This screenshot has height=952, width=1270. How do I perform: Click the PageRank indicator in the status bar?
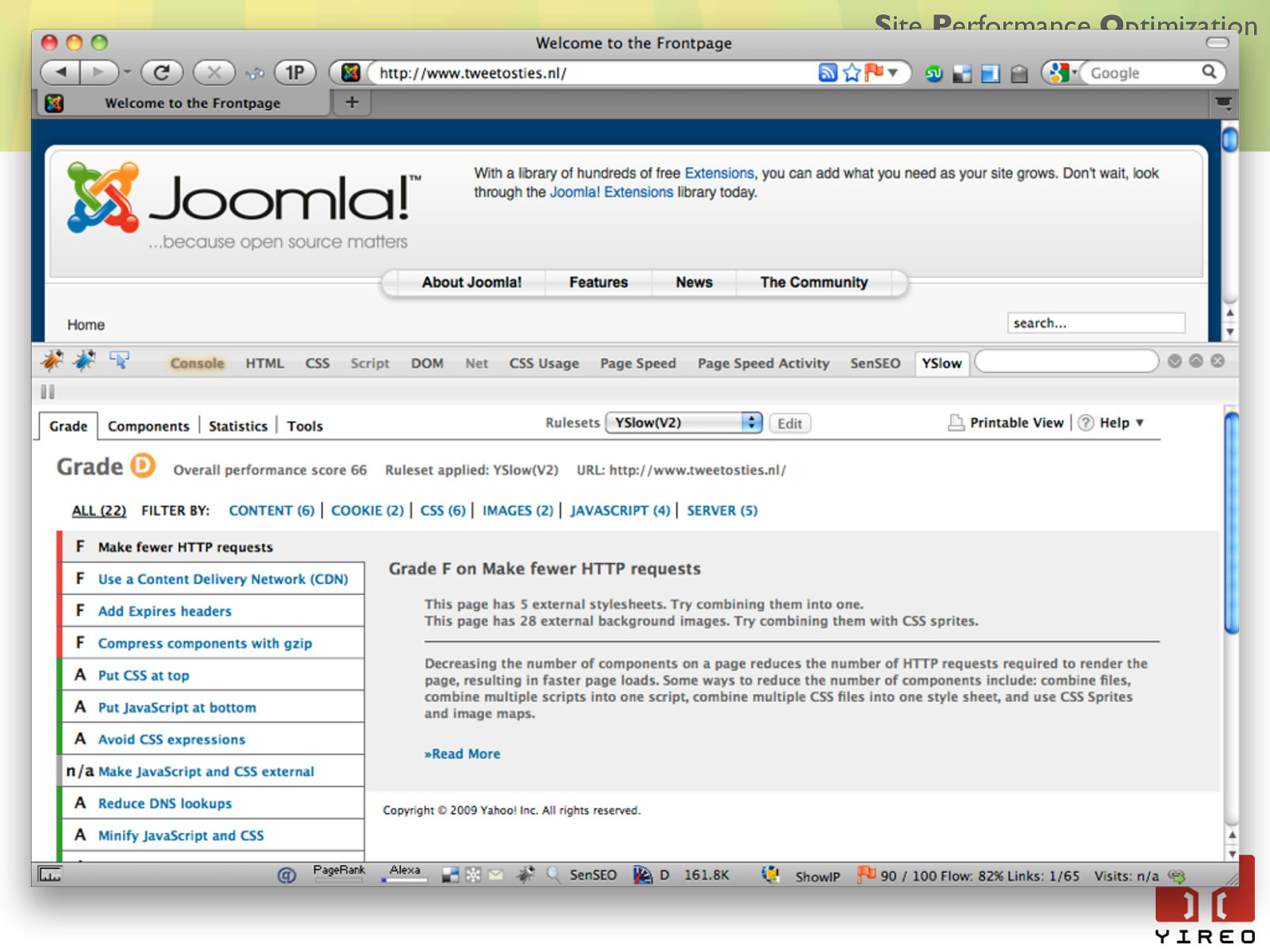tap(339, 873)
